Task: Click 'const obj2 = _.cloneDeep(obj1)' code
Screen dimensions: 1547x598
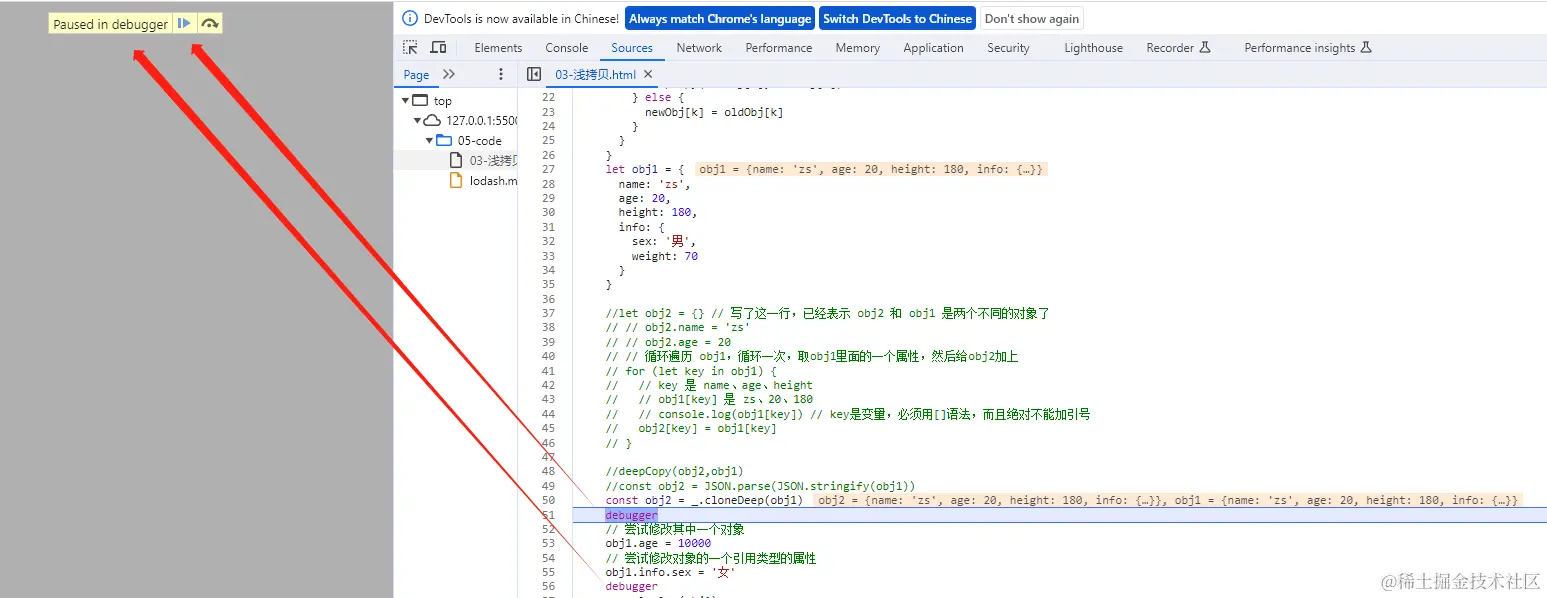Action: coord(704,500)
